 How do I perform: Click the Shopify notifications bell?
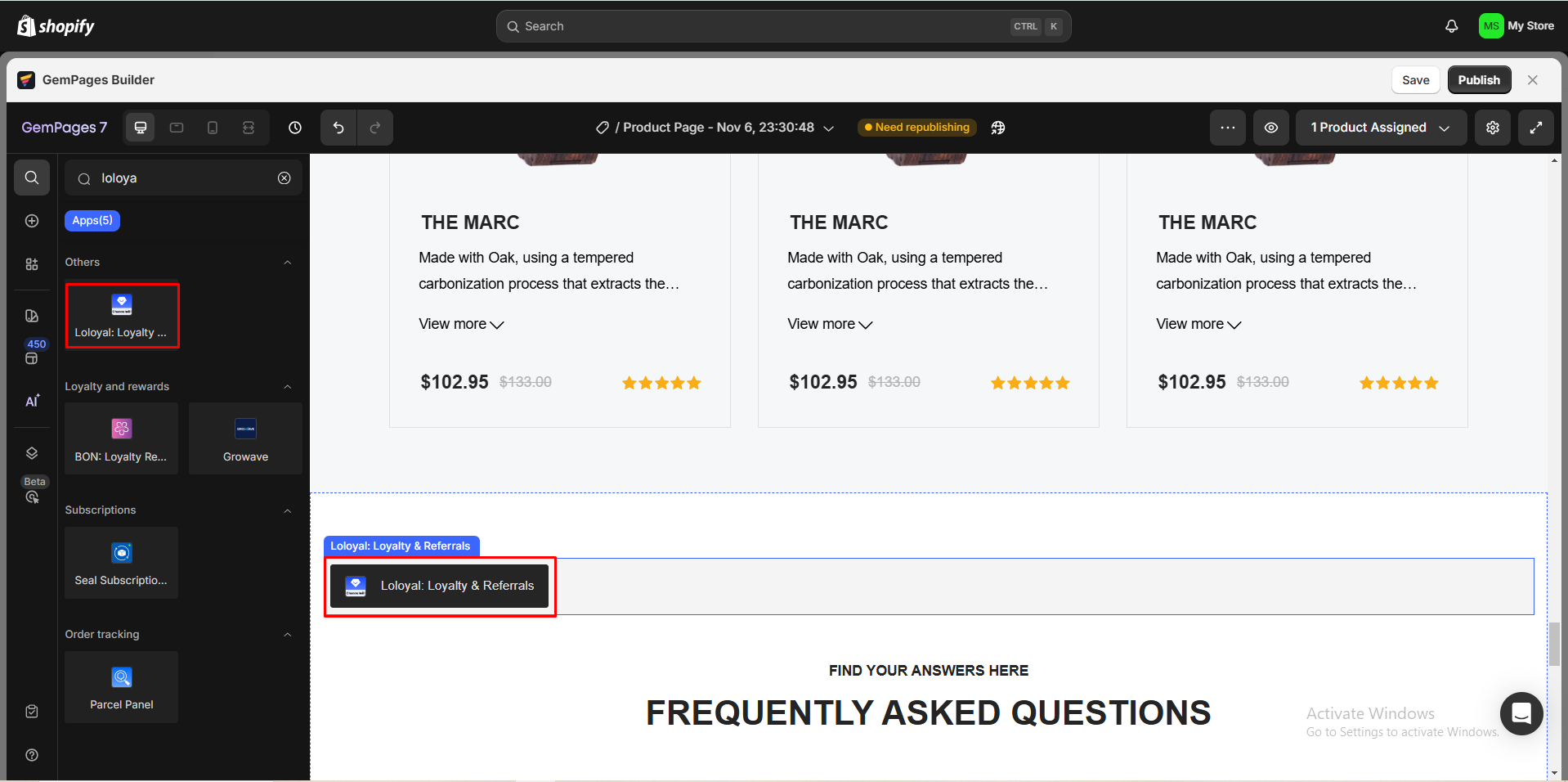pos(1451,26)
